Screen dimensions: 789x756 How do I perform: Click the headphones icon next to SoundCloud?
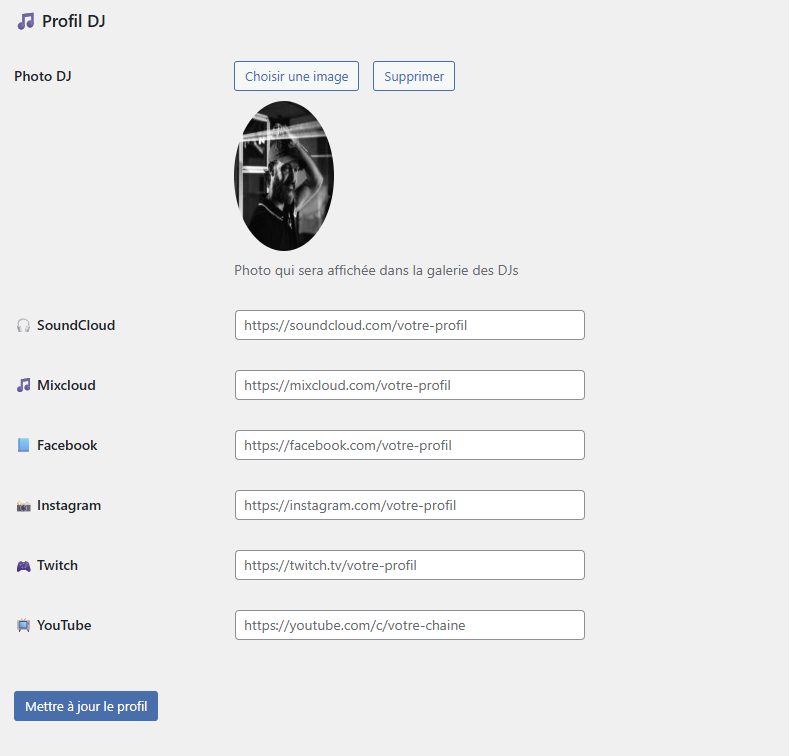pos(24,325)
